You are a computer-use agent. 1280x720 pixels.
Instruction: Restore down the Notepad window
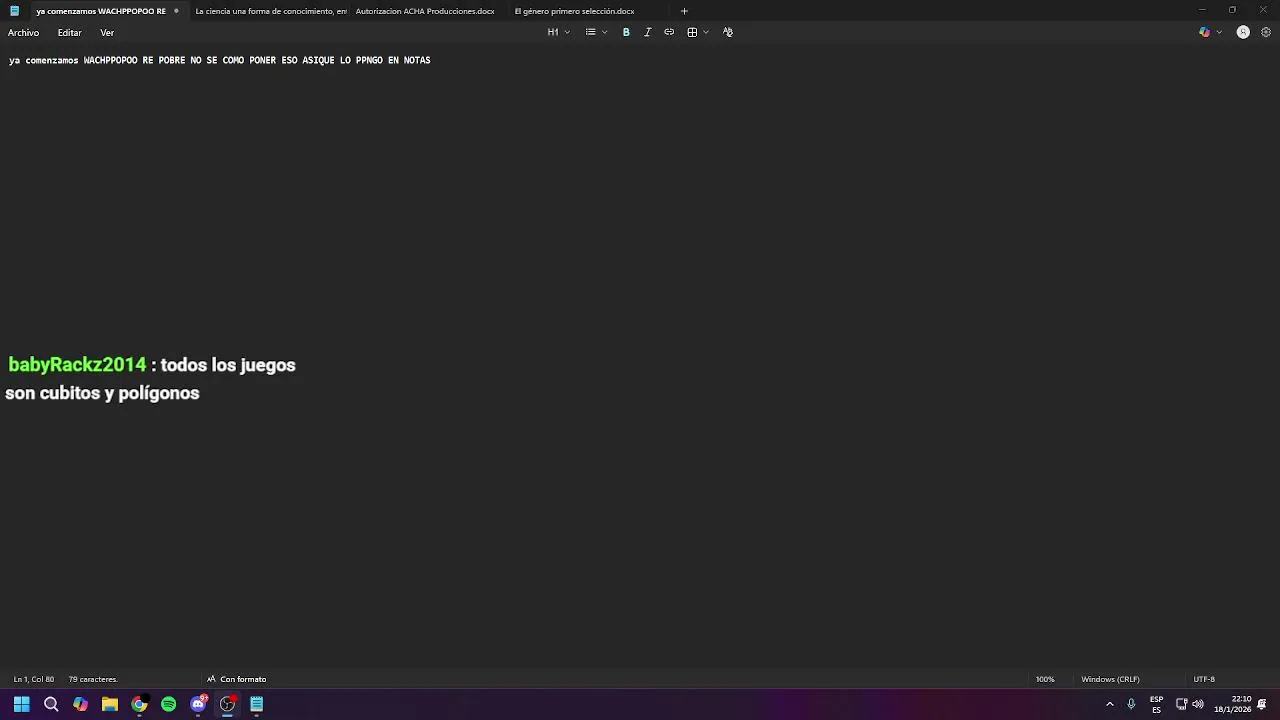pos(1232,10)
